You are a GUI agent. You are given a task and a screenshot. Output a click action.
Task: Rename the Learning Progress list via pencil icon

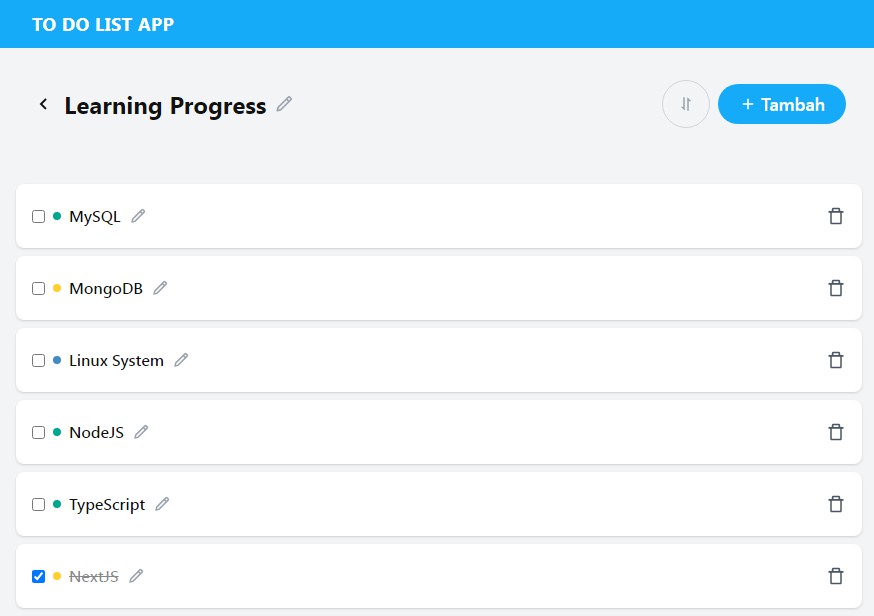pos(283,104)
